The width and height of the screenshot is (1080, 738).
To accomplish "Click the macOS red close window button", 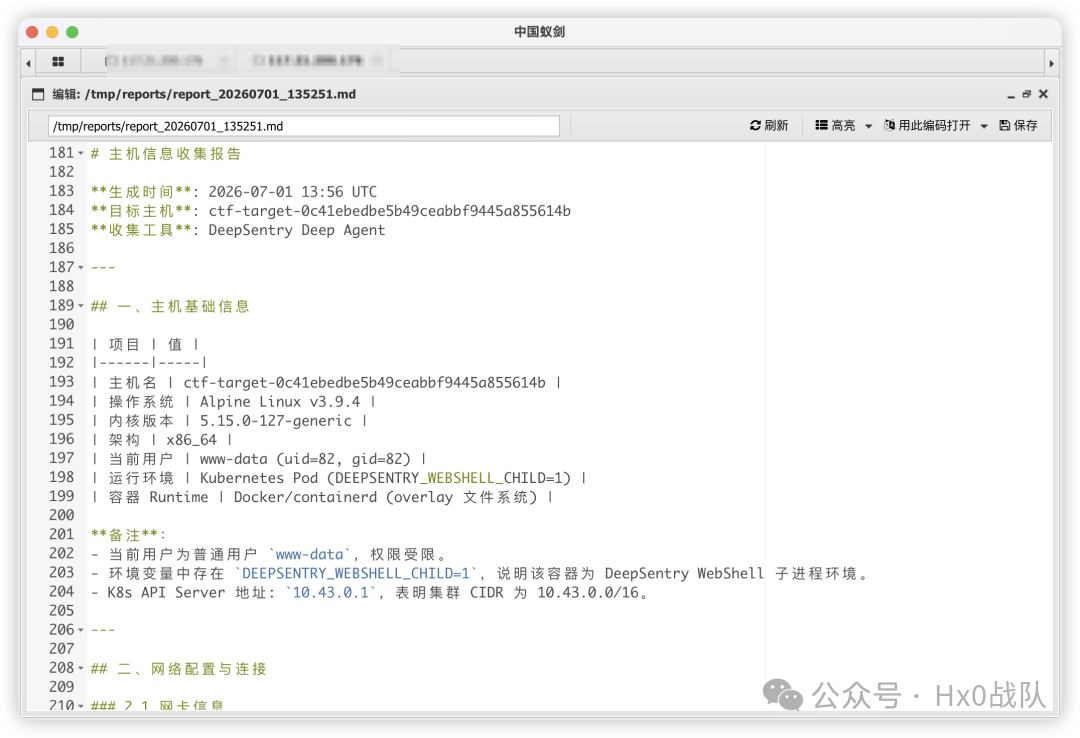I will (x=32, y=32).
